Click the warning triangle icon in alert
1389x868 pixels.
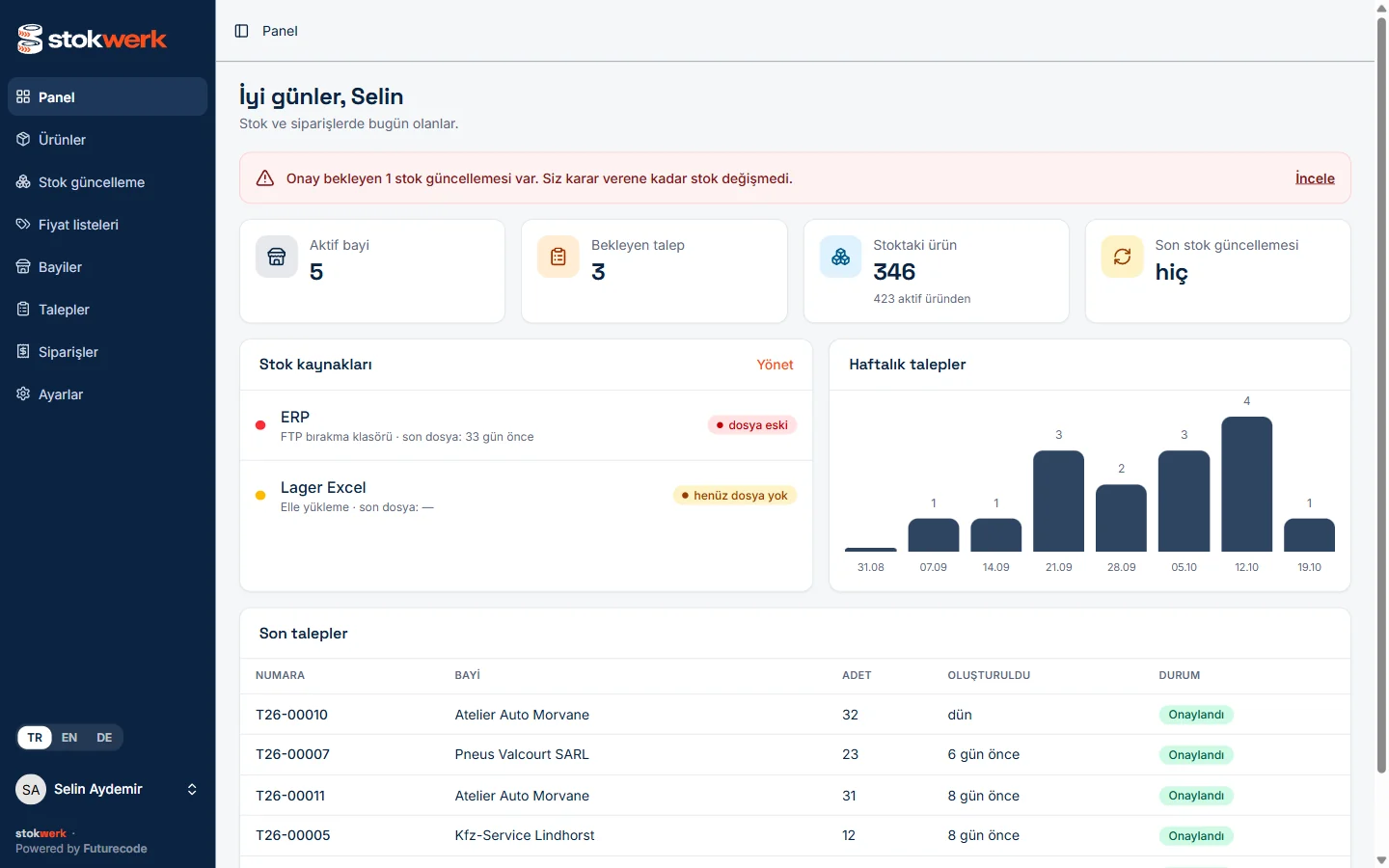(x=264, y=178)
